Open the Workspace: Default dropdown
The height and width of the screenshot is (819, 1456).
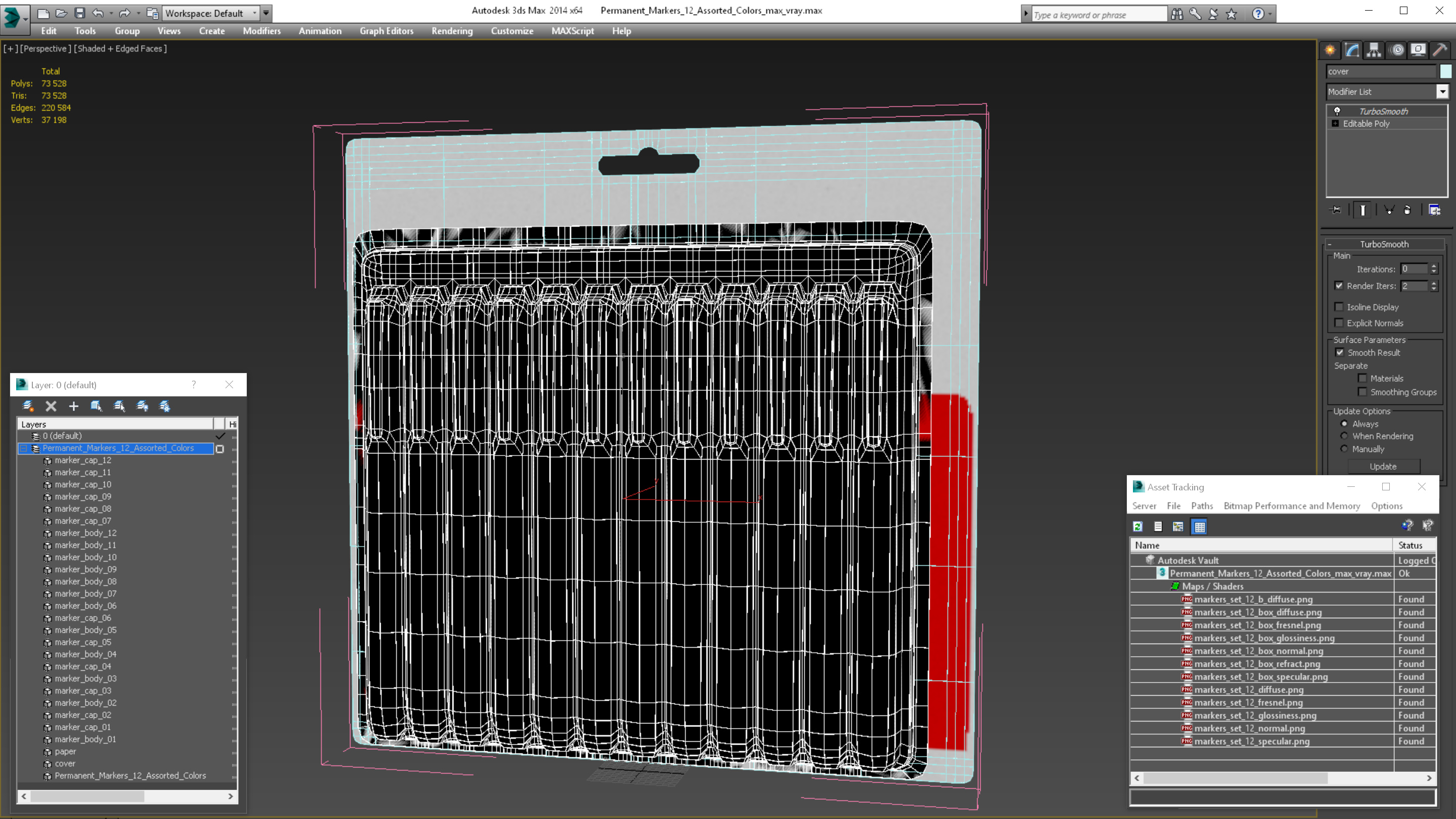click(210, 13)
